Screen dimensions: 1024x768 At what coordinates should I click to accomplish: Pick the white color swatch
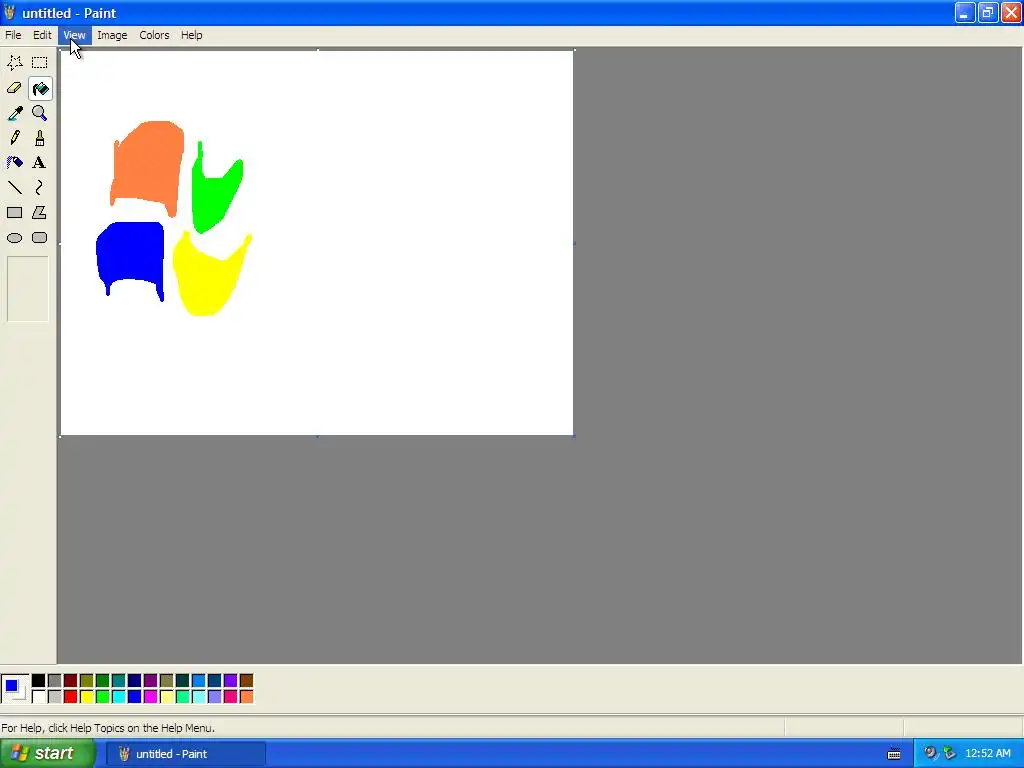(x=39, y=697)
